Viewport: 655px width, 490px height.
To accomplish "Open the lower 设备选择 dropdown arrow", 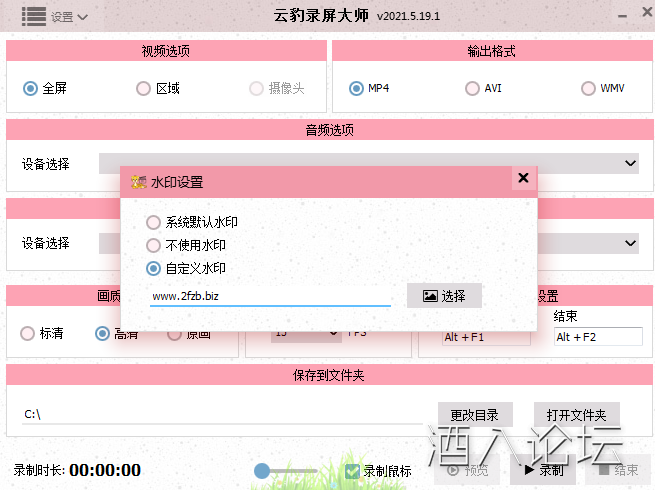I will pyautogui.click(x=630, y=243).
